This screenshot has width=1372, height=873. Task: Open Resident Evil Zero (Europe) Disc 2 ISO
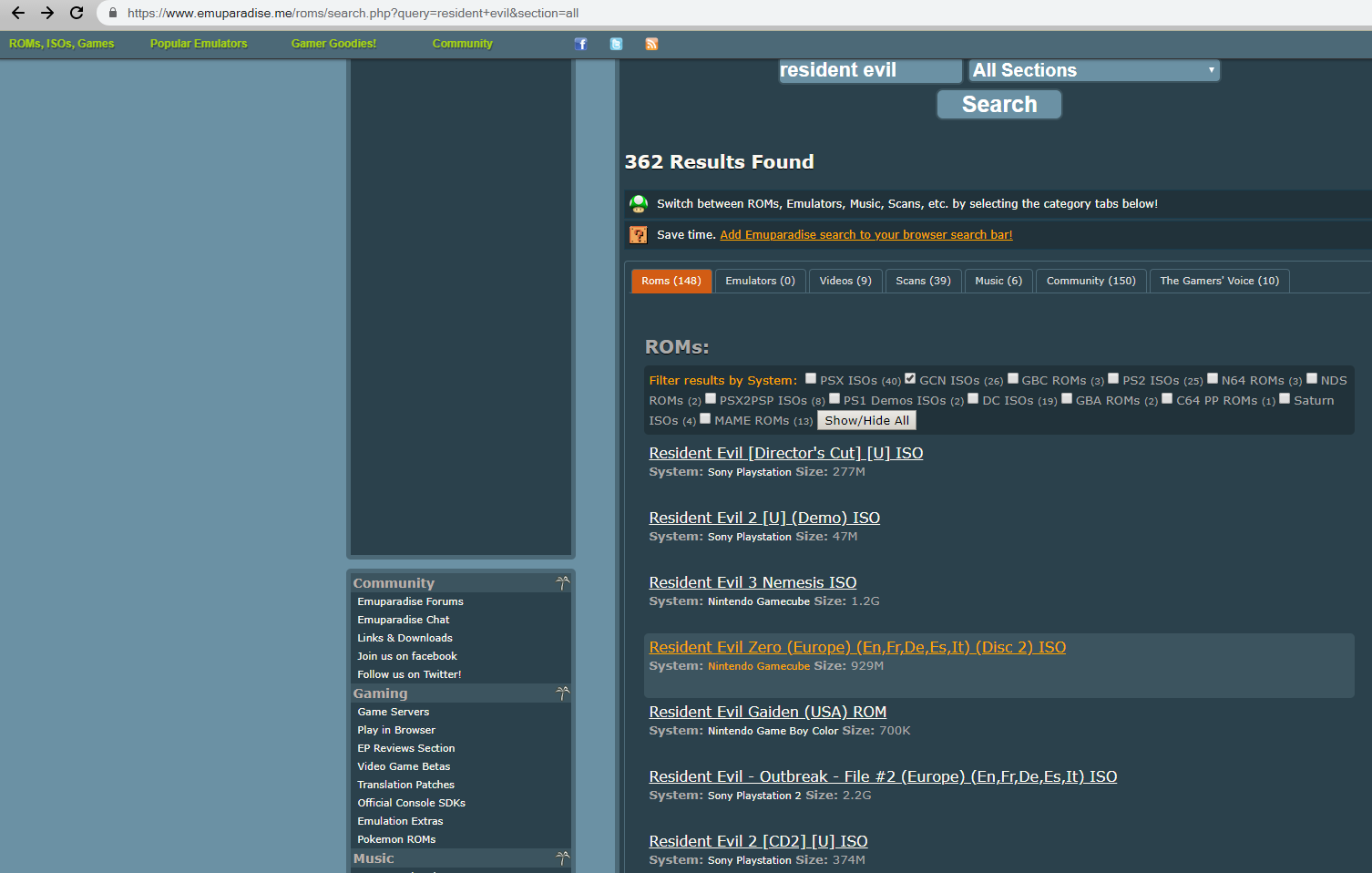pos(857,647)
